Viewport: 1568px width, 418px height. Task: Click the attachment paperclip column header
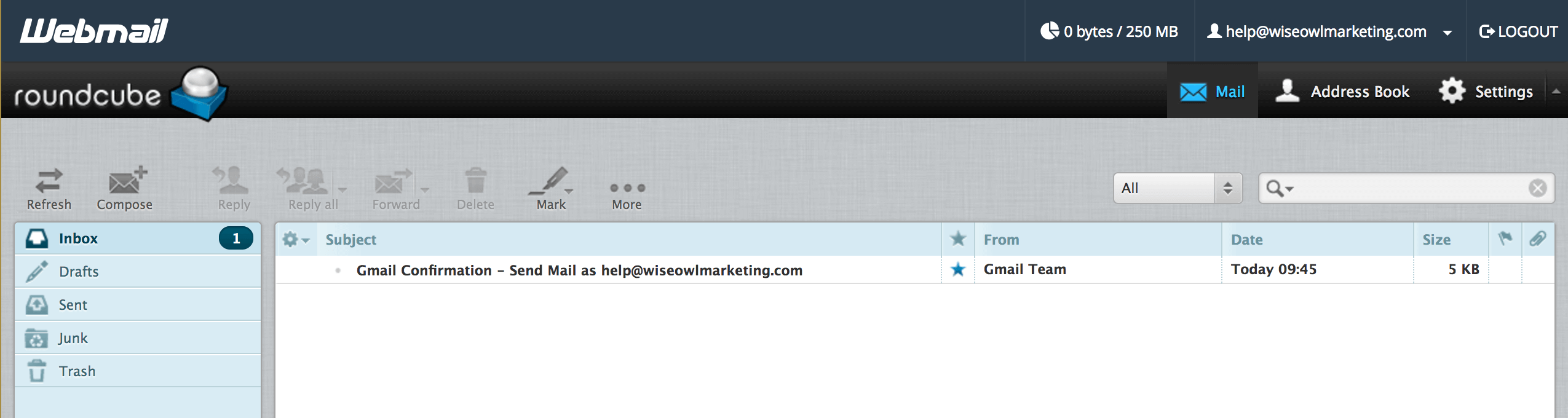(1538, 239)
